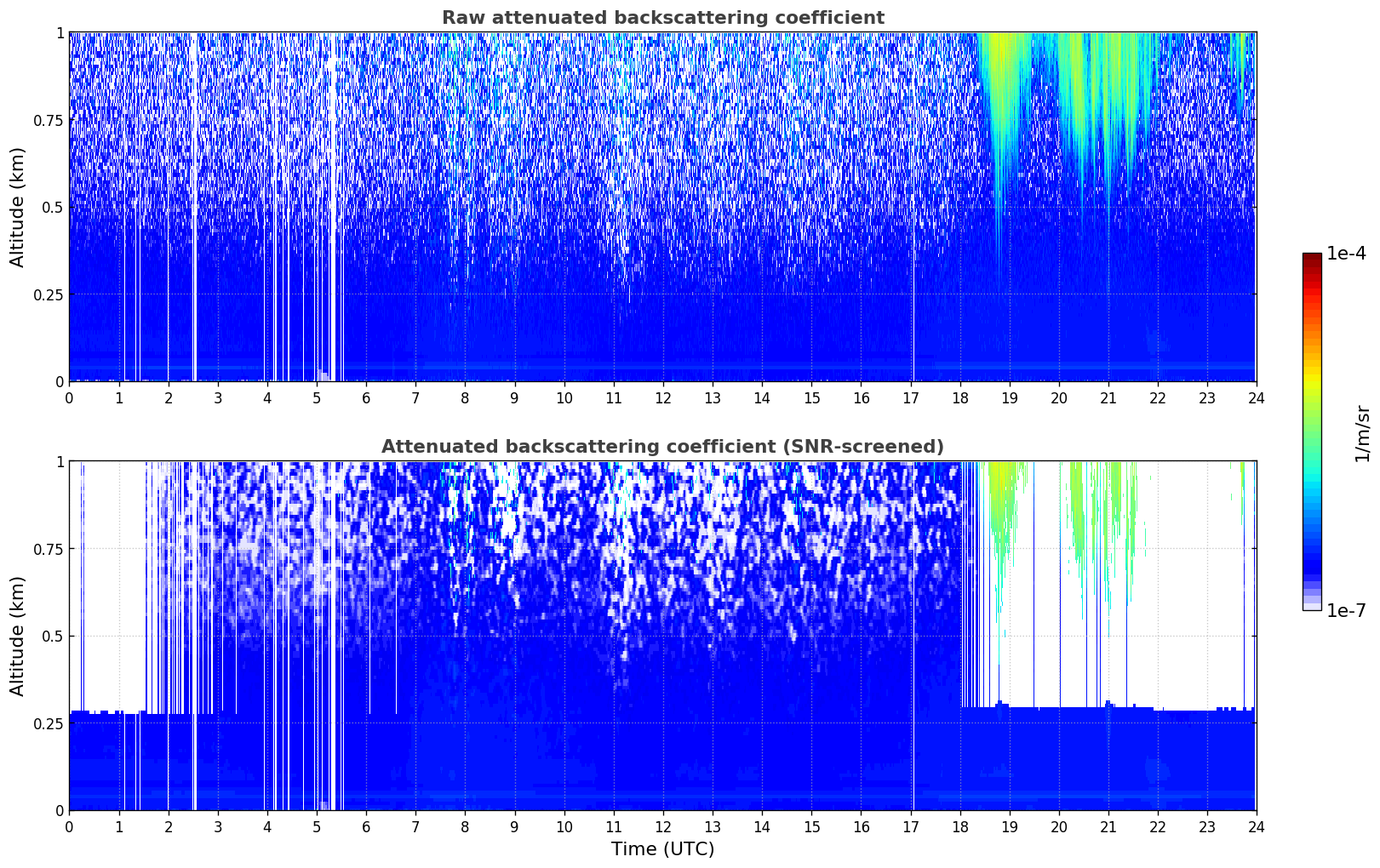
Task: Click the top plot title 'Raw attenuated backscattering coefficient'
Action: [x=662, y=18]
